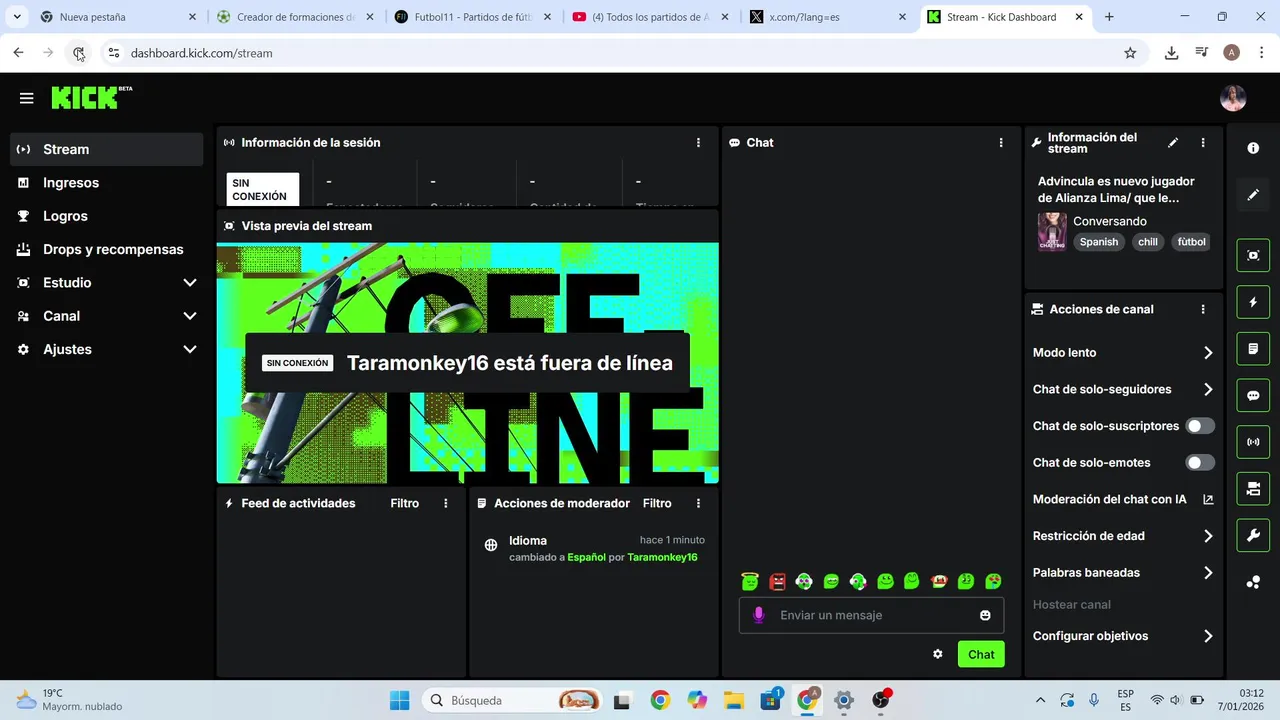Toggle the activity feed lightning icon in right rail
This screenshot has width=1280, height=720.
[1253, 302]
